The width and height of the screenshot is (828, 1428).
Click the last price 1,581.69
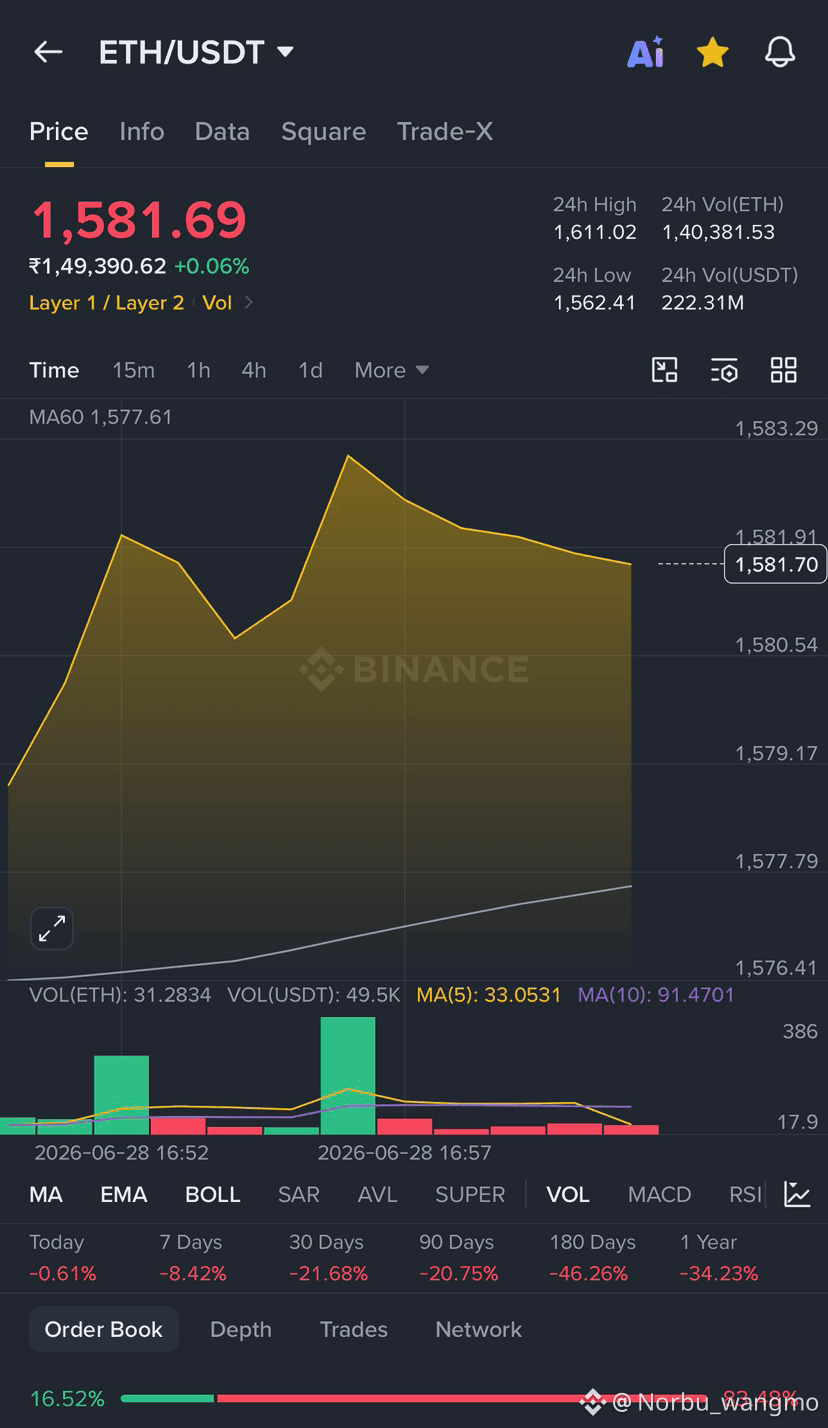139,220
